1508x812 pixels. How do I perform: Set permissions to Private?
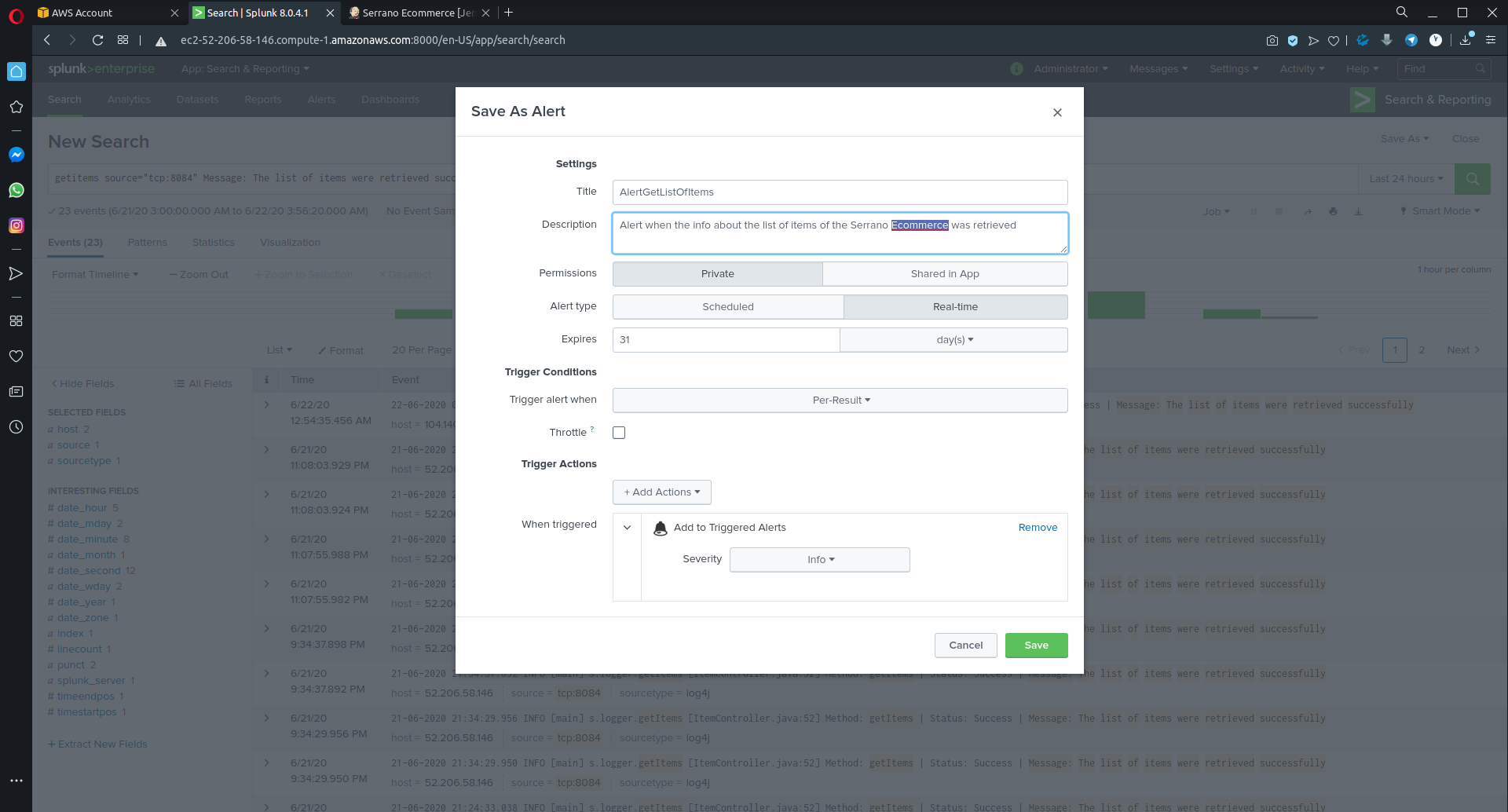click(x=718, y=274)
